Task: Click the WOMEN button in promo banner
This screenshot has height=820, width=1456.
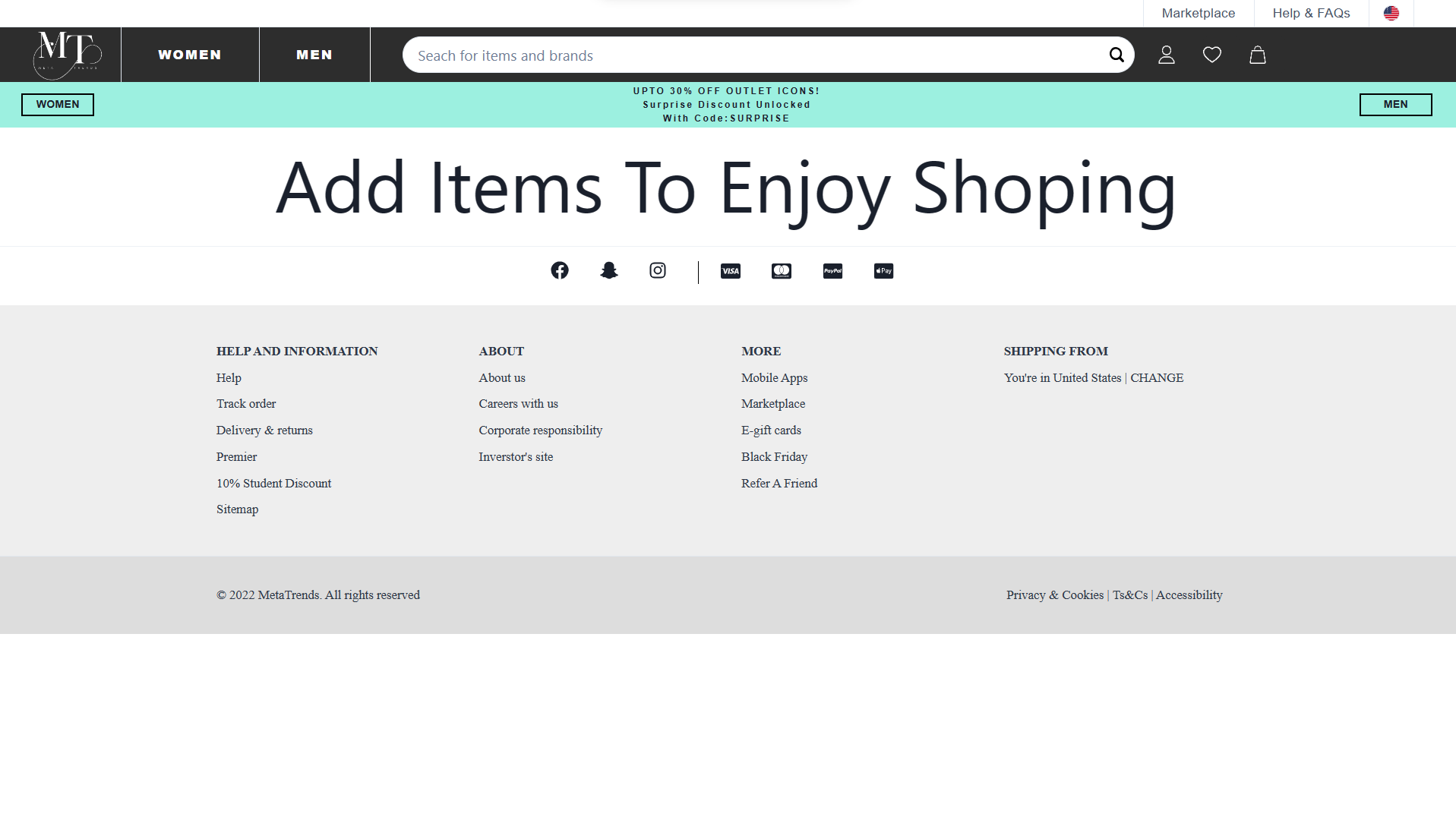Action: click(58, 105)
